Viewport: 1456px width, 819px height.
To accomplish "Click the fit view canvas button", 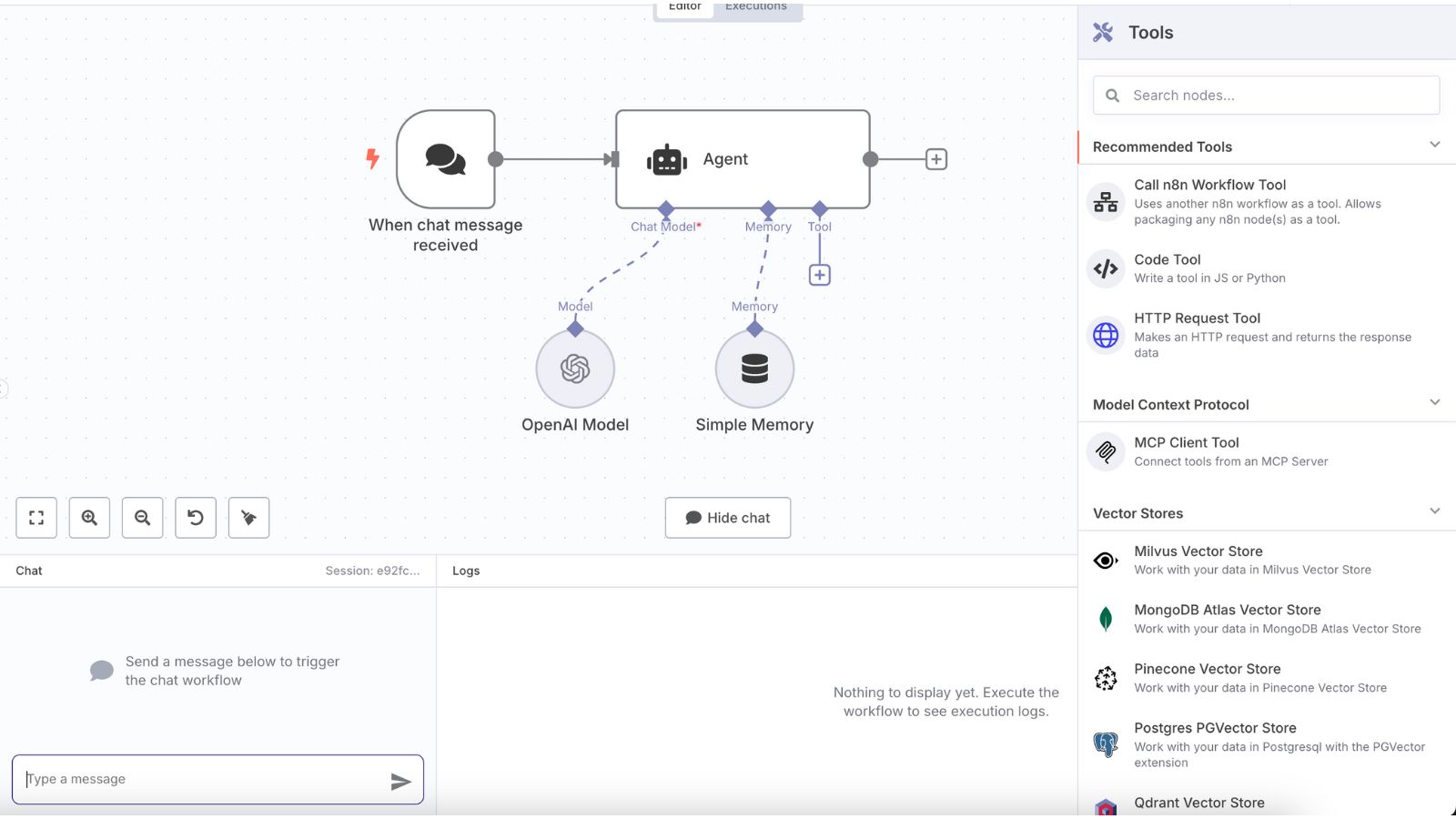I will point(36,518).
